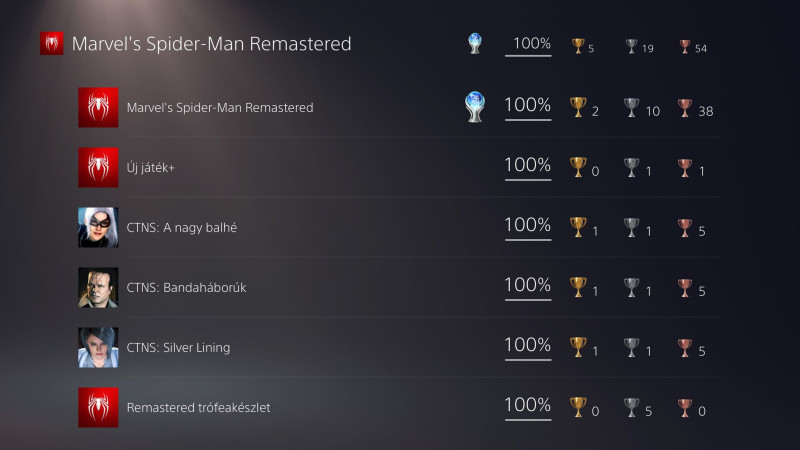Click the Spider-Man game icon in header
Screen dimensions: 800x450
(x=51, y=44)
